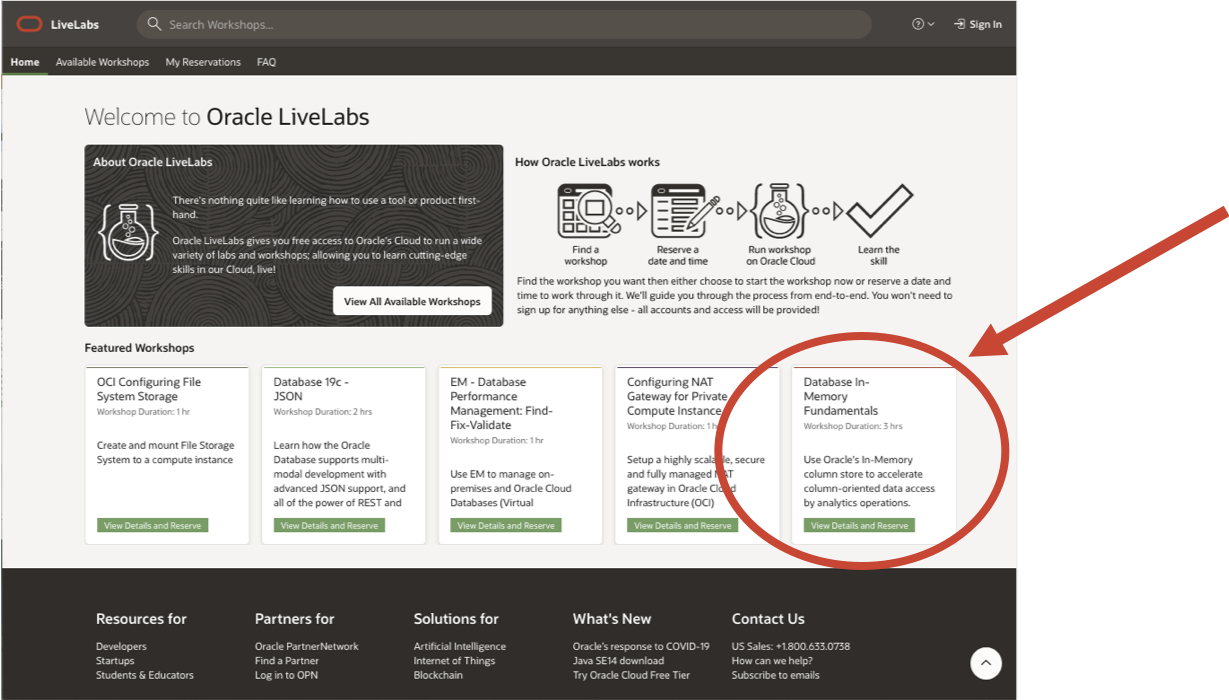Viewport: 1229px width, 700px height.
Task: Reserve the EM Database Performance Management workshop
Action: 506,525
